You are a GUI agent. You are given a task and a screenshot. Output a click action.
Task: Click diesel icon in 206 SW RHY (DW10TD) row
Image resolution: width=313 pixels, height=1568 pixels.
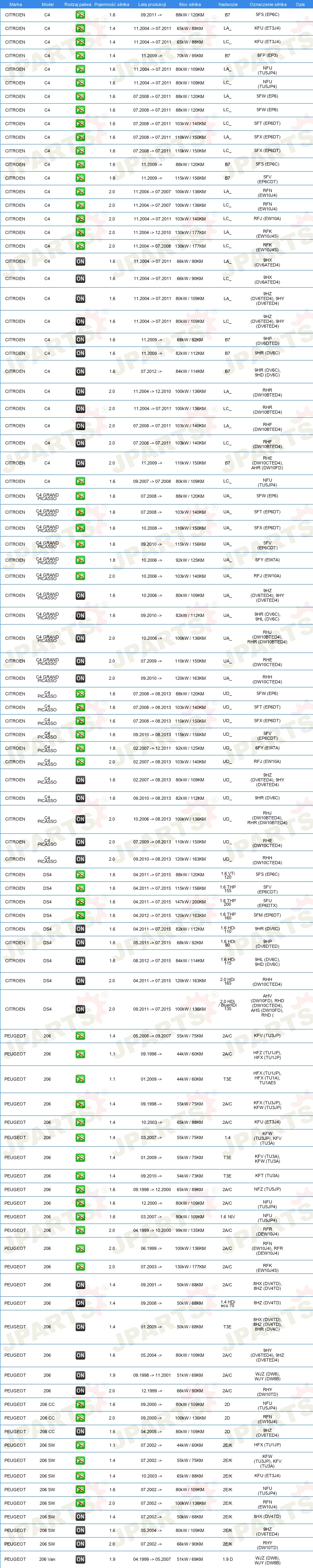pyautogui.click(x=80, y=1544)
